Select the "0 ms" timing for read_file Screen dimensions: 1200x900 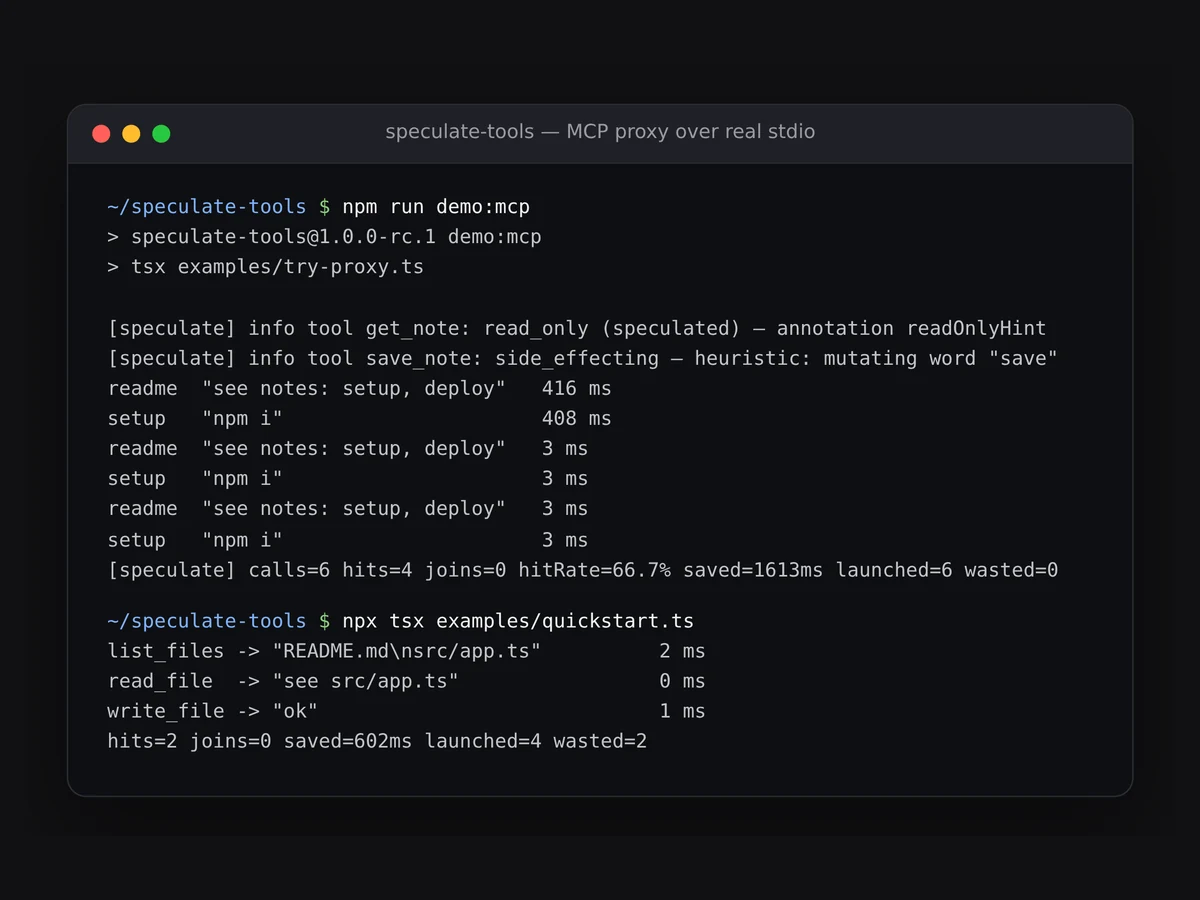pos(682,681)
